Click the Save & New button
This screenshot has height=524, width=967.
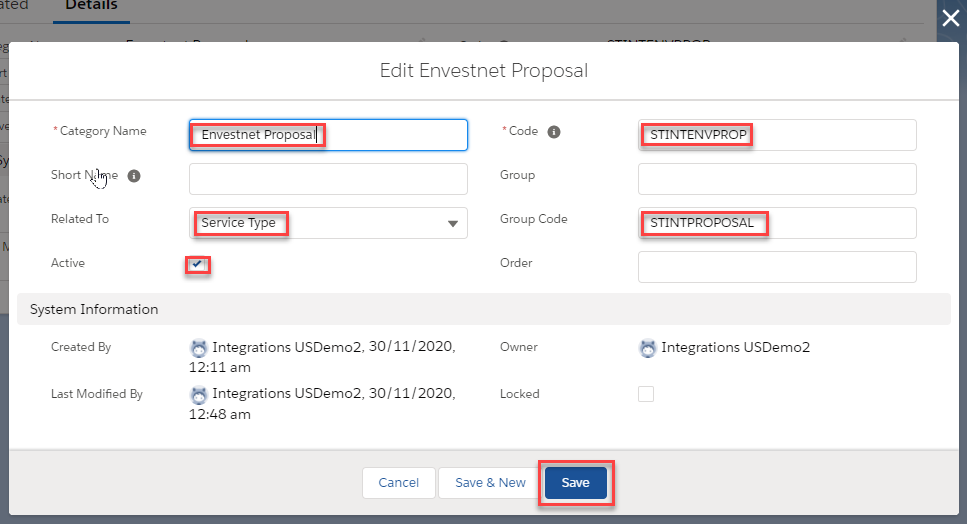point(490,483)
